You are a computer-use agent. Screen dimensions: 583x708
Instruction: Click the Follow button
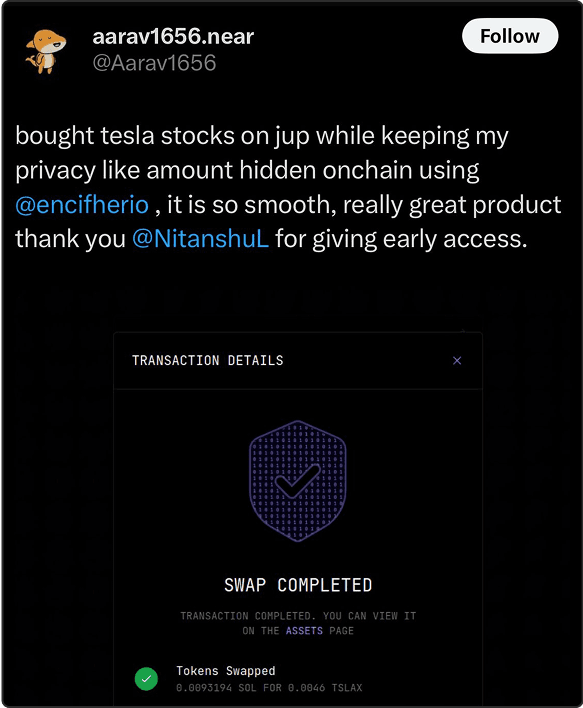click(510, 36)
